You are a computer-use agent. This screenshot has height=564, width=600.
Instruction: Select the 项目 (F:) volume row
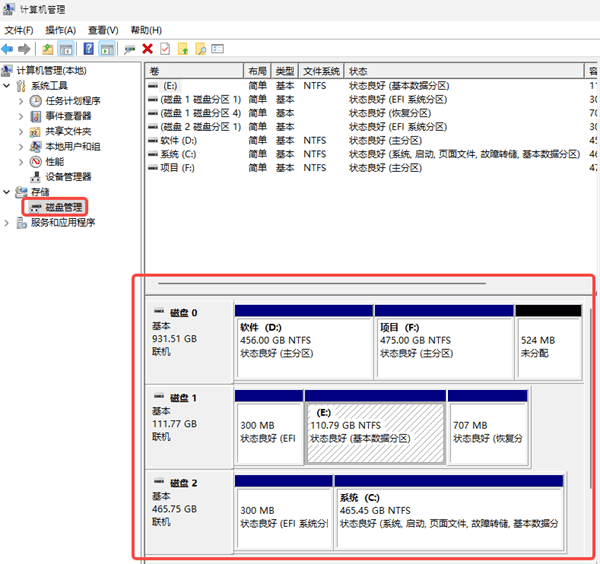[372, 168]
